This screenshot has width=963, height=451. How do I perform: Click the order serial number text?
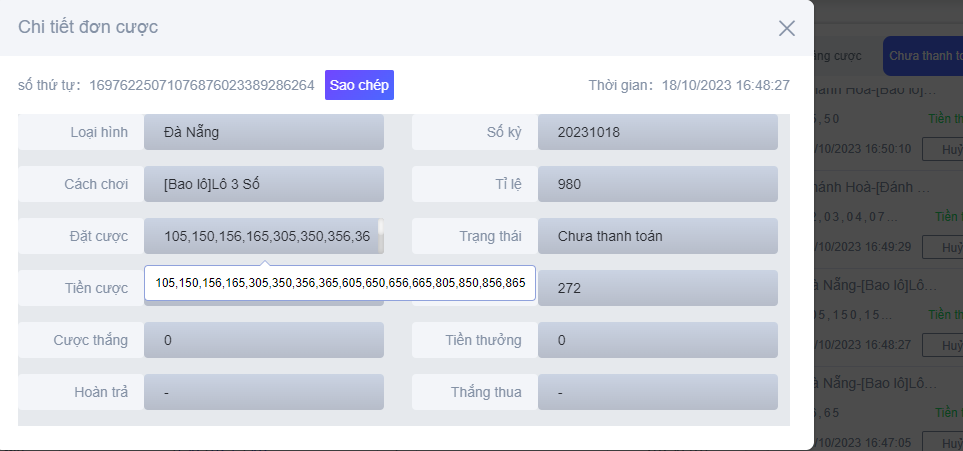[202, 85]
